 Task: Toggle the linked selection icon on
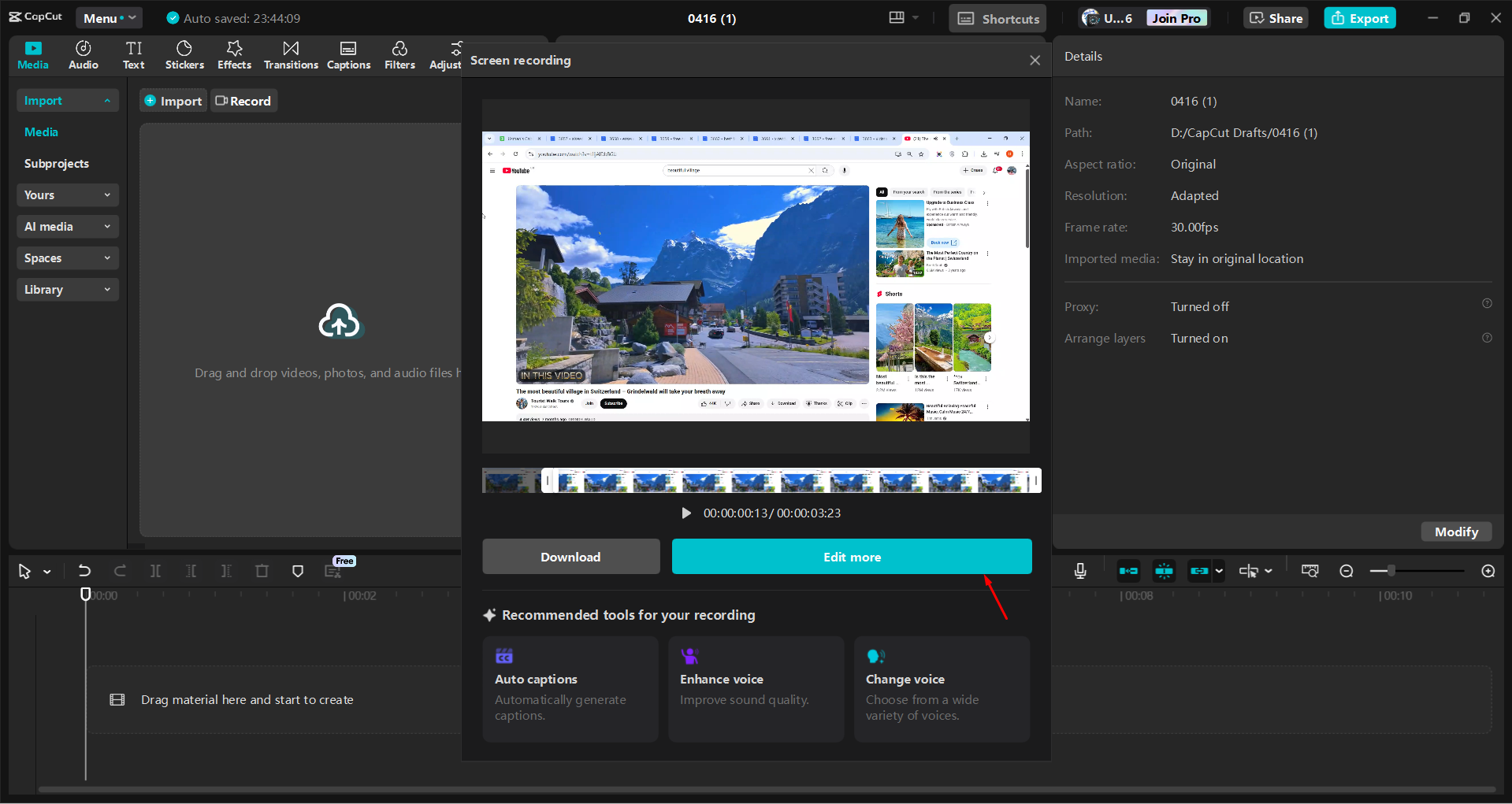(1200, 570)
